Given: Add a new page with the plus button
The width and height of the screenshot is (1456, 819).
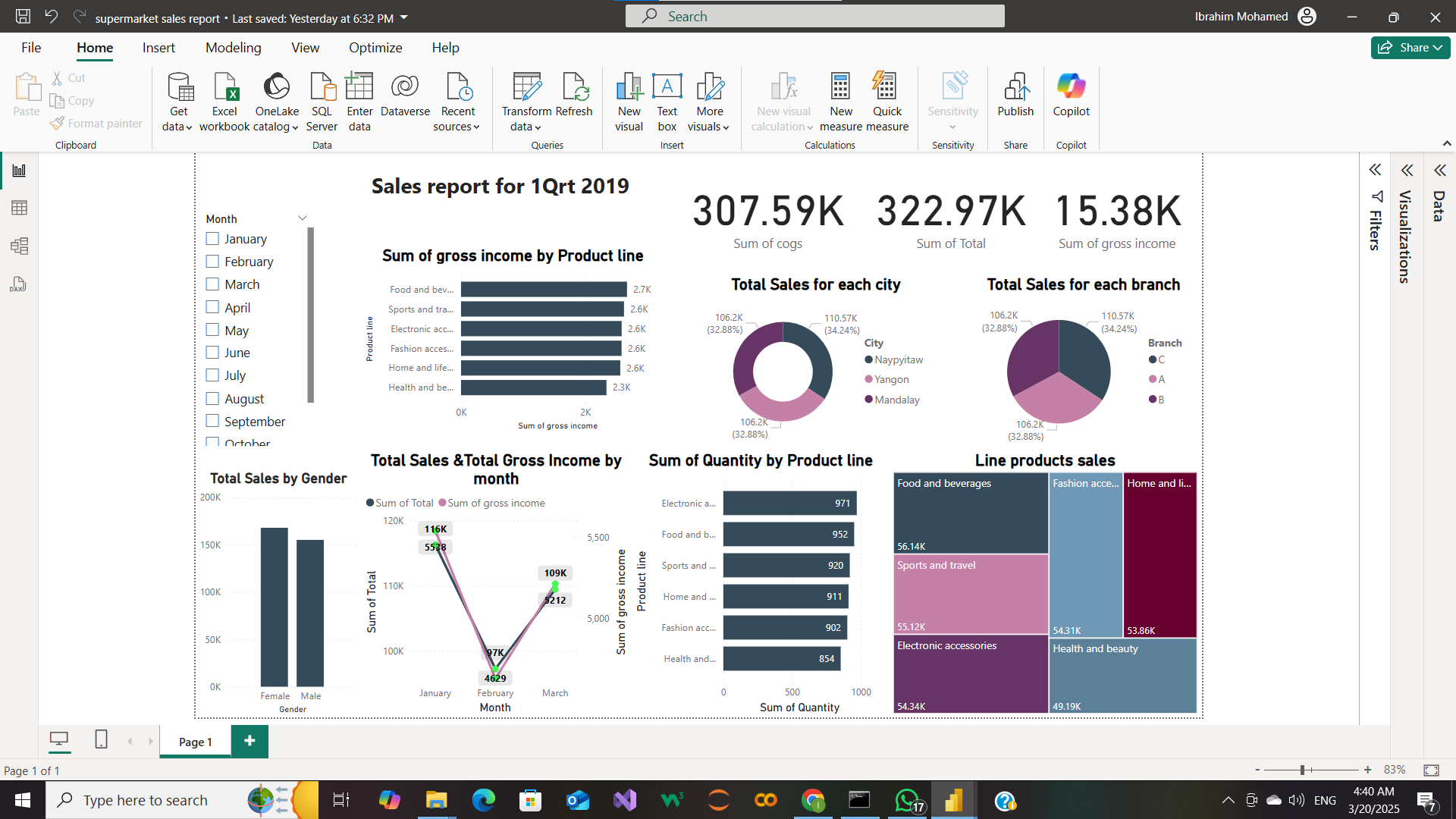Looking at the screenshot, I should [x=249, y=741].
